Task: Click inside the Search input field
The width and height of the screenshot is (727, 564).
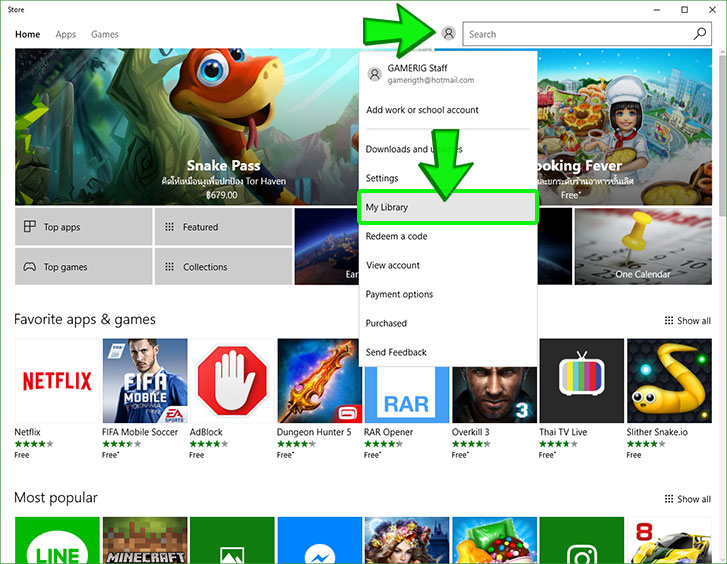Action: pos(577,34)
